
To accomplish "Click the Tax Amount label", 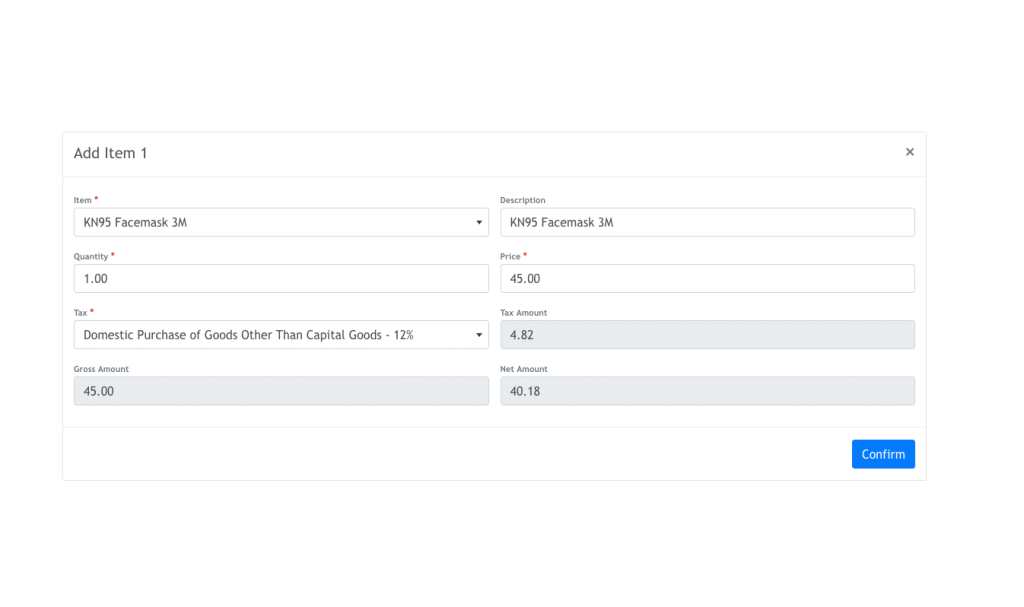I will click(x=523, y=312).
